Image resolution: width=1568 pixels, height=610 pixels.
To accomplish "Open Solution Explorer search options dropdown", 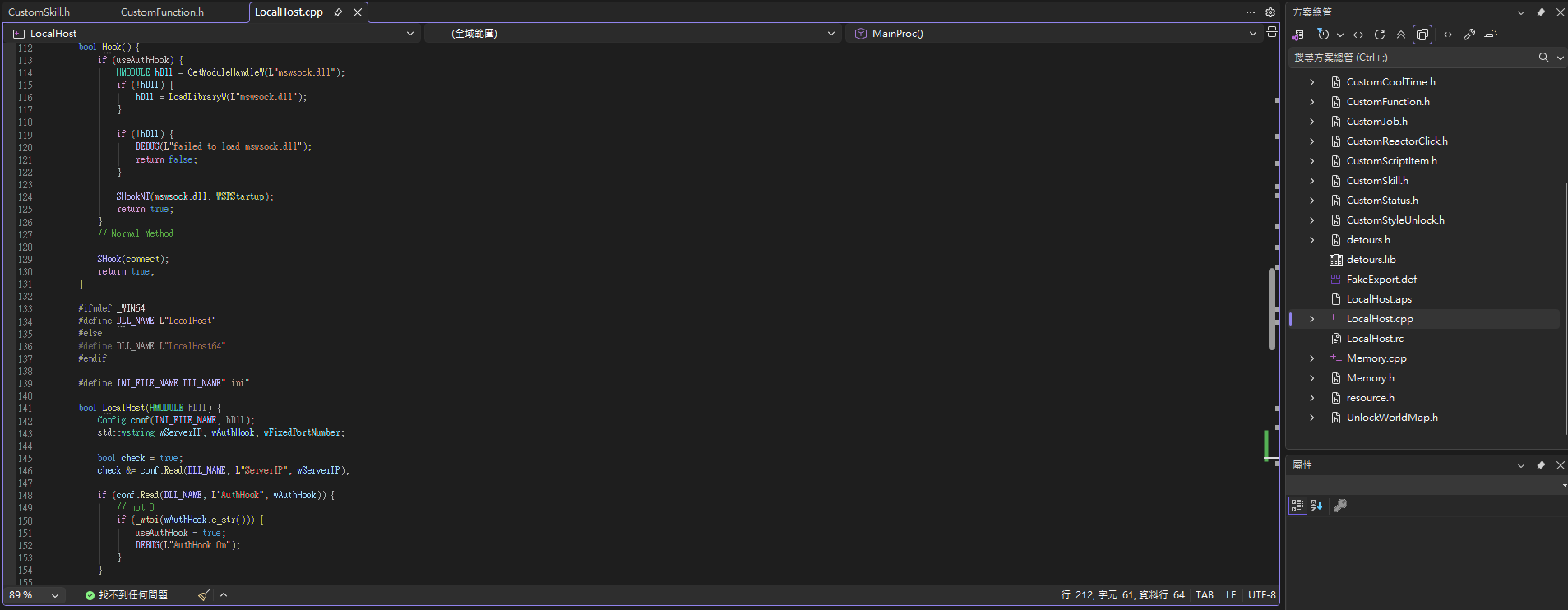I will (x=1560, y=58).
